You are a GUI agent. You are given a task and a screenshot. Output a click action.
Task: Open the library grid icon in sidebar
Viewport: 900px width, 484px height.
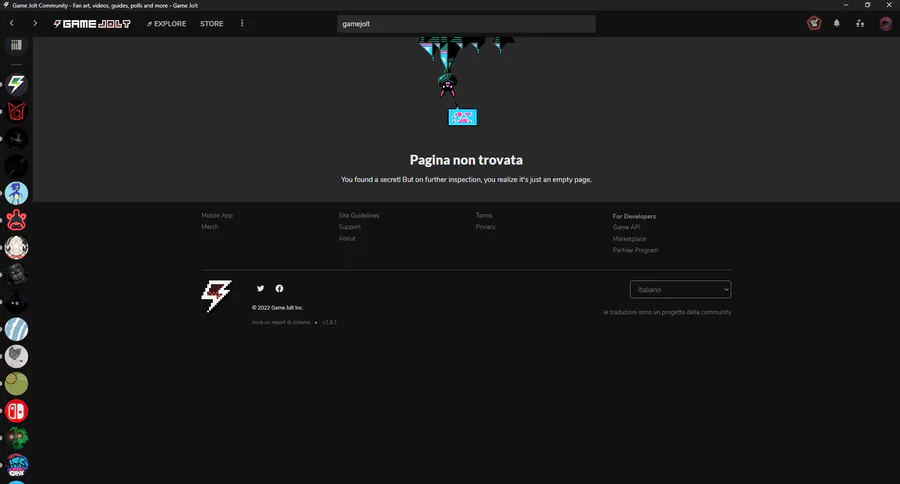point(16,45)
